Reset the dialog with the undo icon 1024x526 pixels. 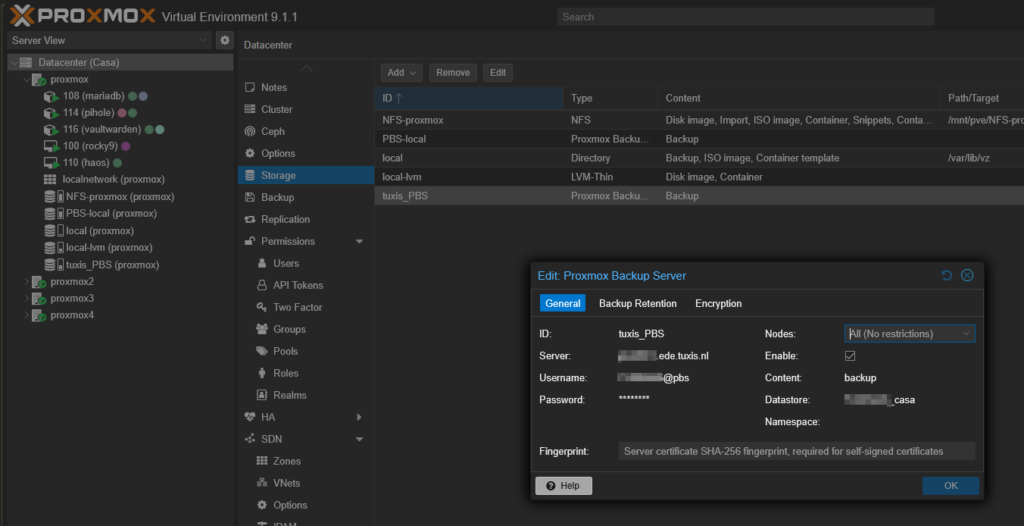946,276
